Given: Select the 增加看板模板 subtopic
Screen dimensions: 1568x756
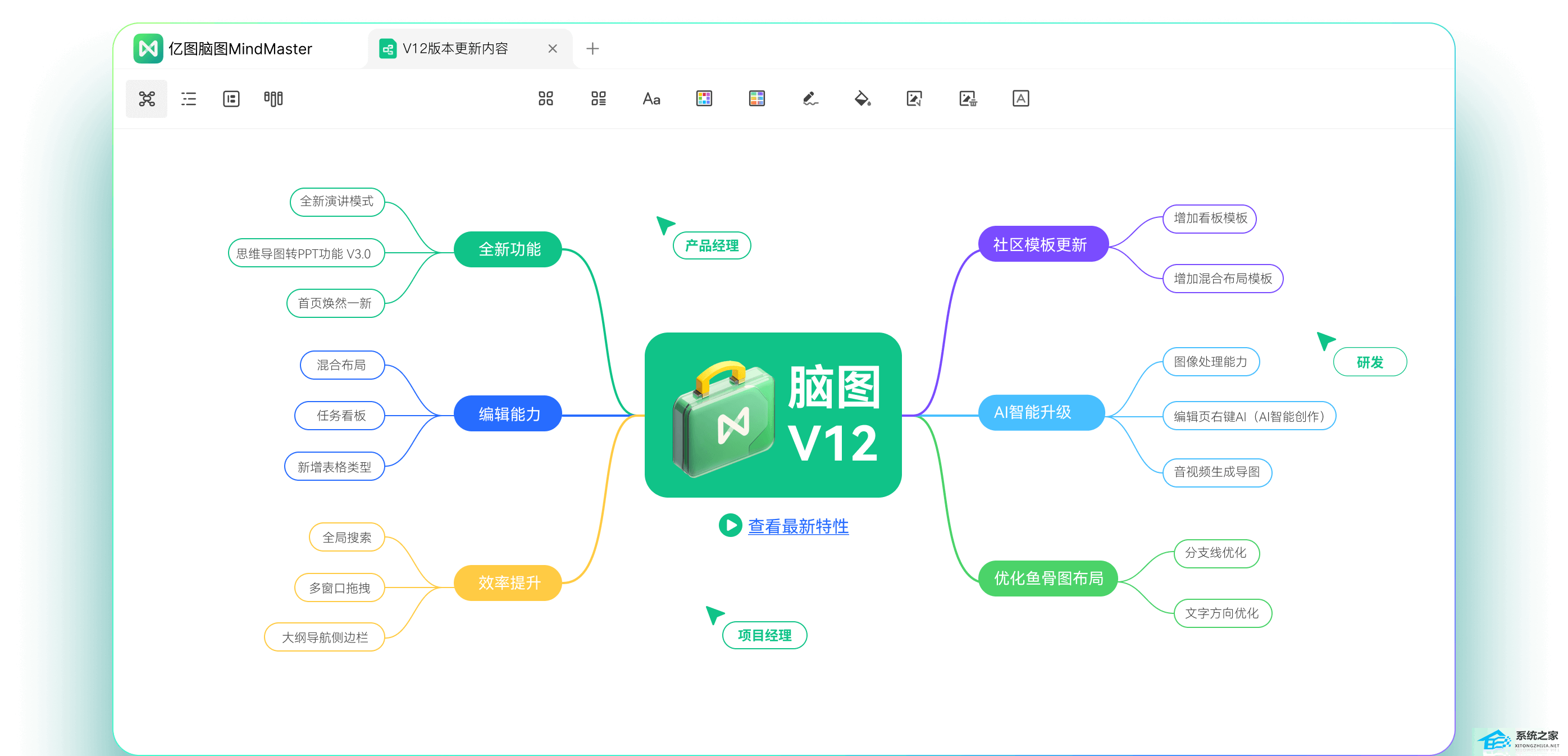Looking at the screenshot, I should (x=1210, y=218).
